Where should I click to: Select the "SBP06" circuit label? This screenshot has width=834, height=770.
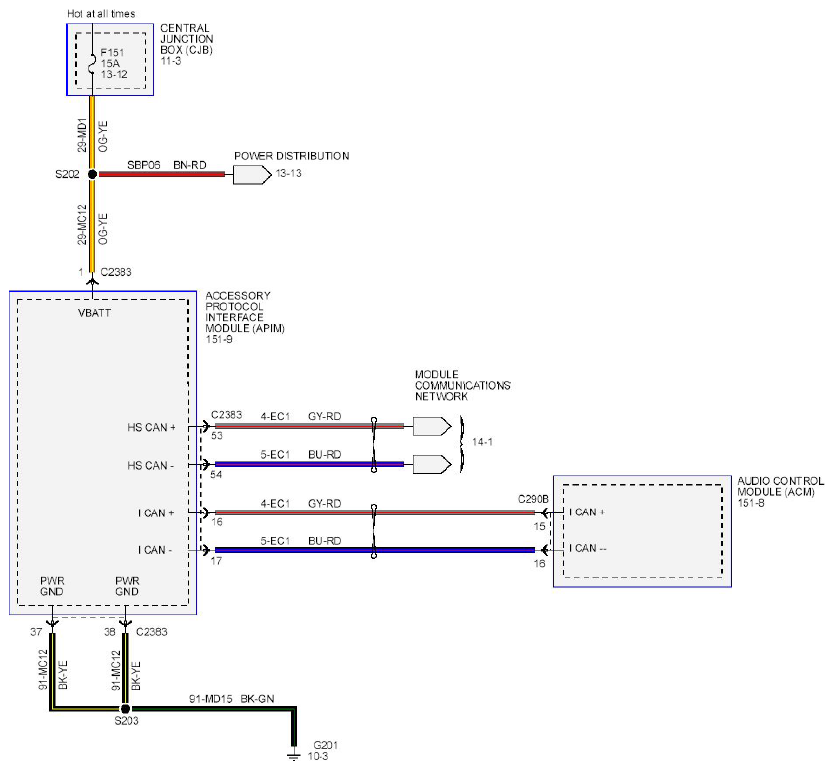coord(144,165)
